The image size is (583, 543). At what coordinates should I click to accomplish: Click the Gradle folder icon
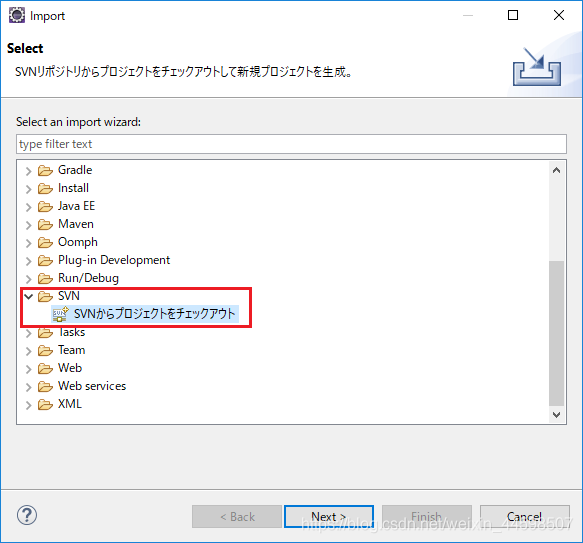[x=45, y=170]
